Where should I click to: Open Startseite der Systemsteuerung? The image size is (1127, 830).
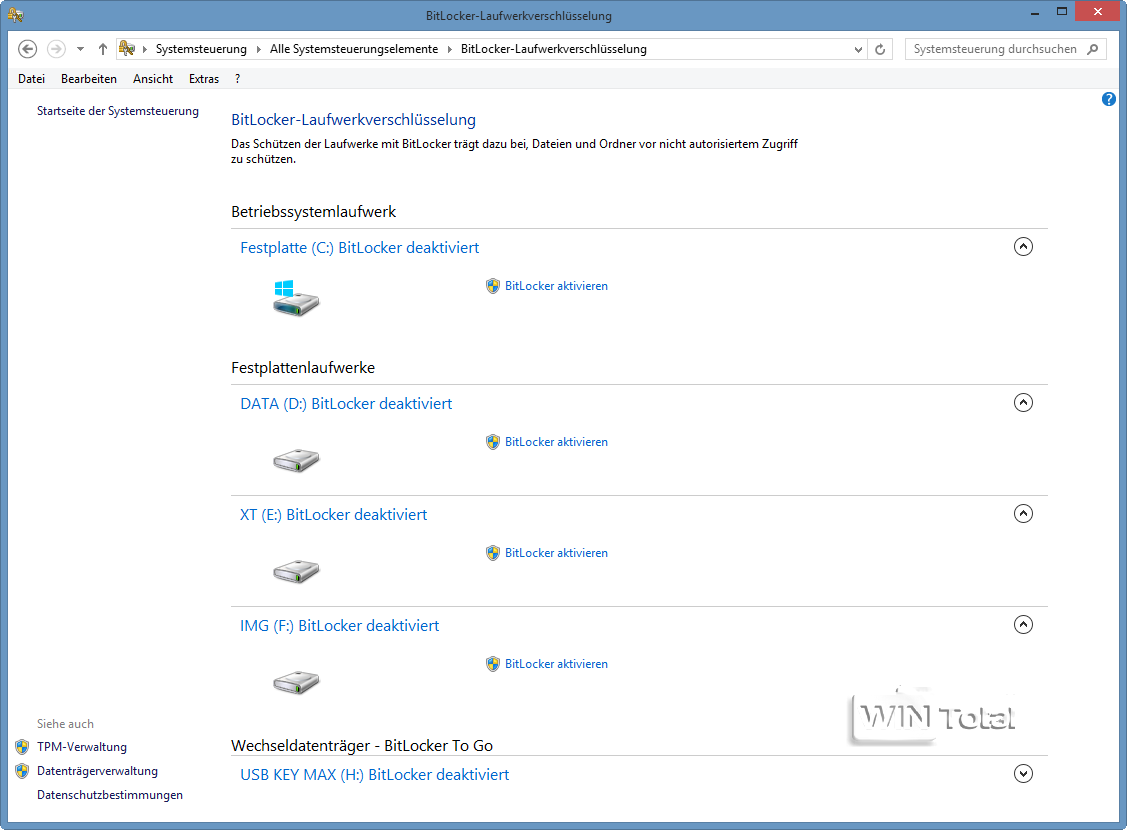(x=118, y=111)
